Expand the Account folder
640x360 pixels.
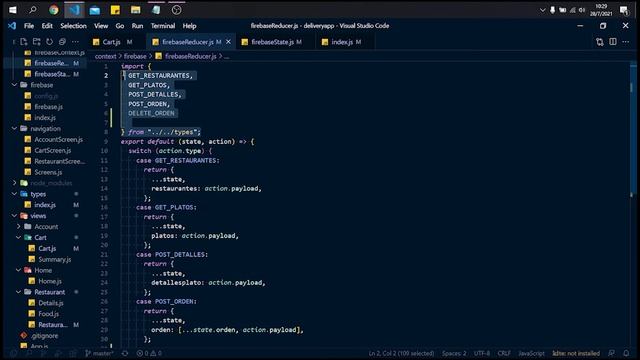[x=45, y=227]
